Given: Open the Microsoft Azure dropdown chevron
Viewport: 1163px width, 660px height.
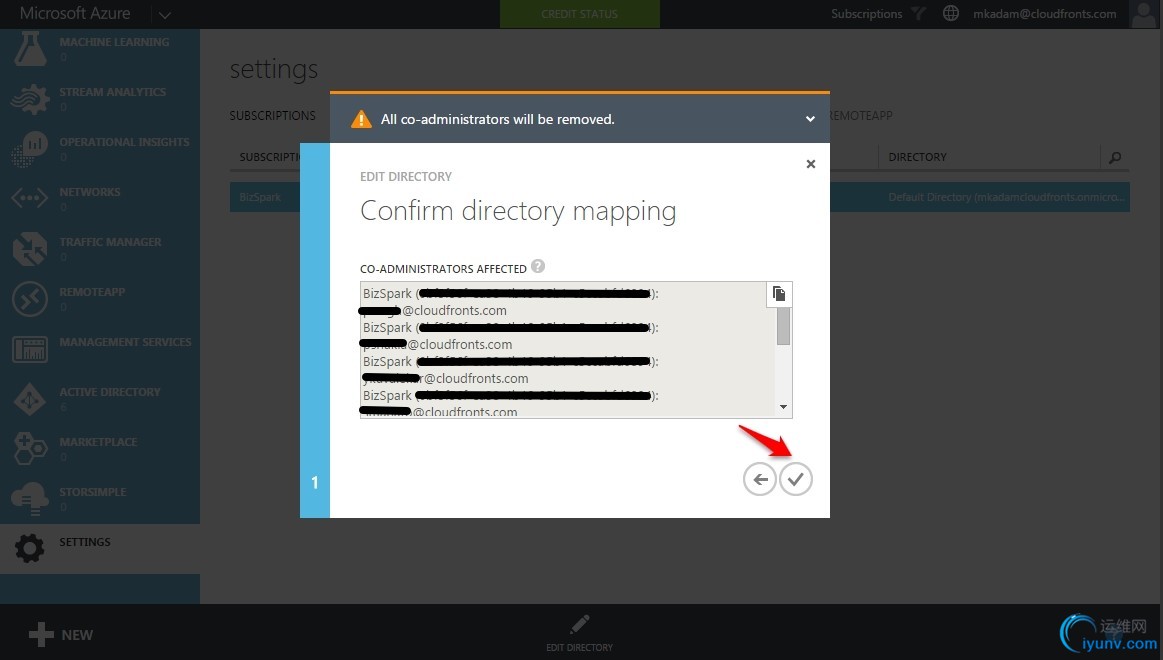Looking at the screenshot, I should click(165, 14).
